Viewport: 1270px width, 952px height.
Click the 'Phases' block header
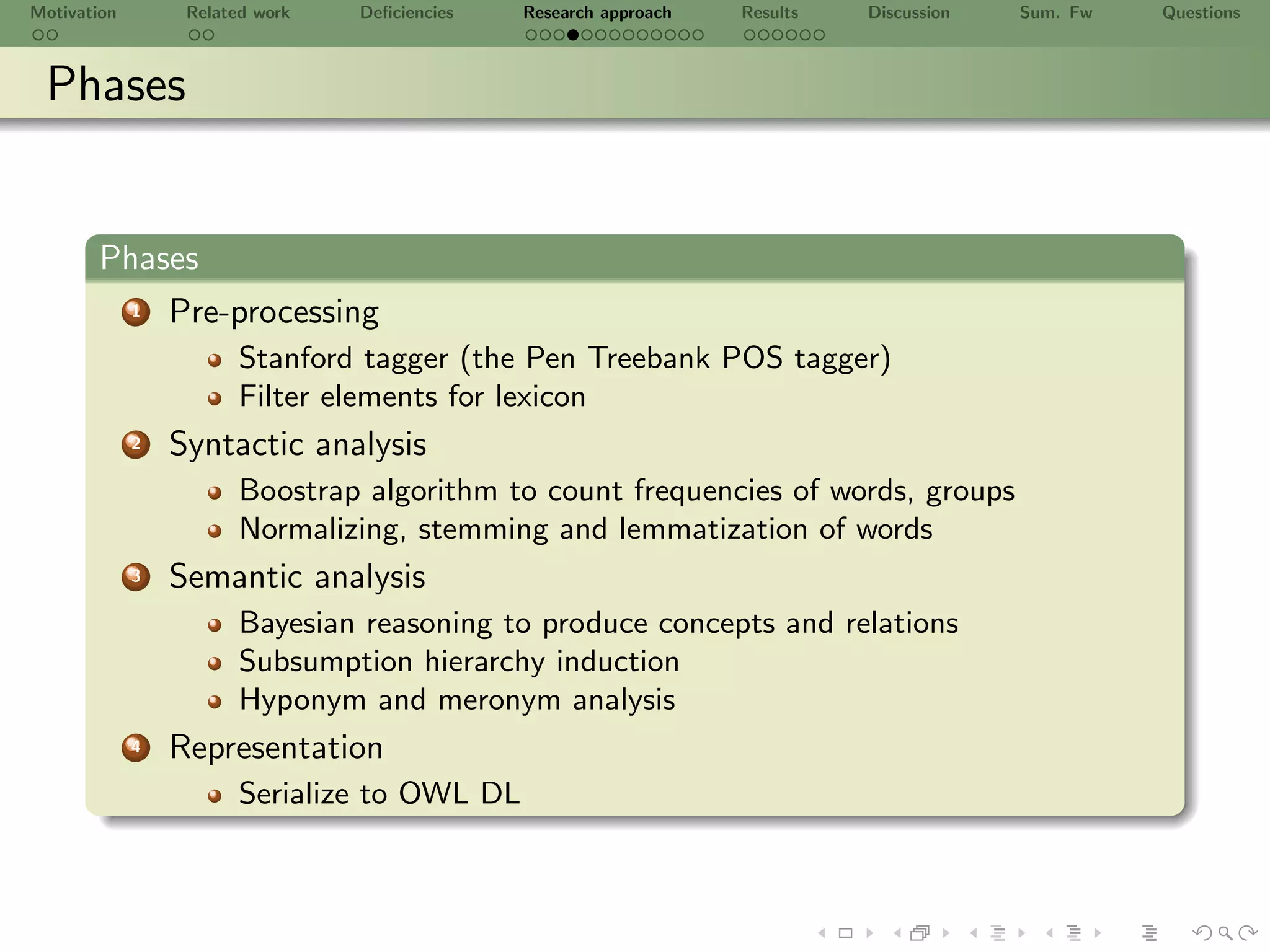(x=149, y=258)
